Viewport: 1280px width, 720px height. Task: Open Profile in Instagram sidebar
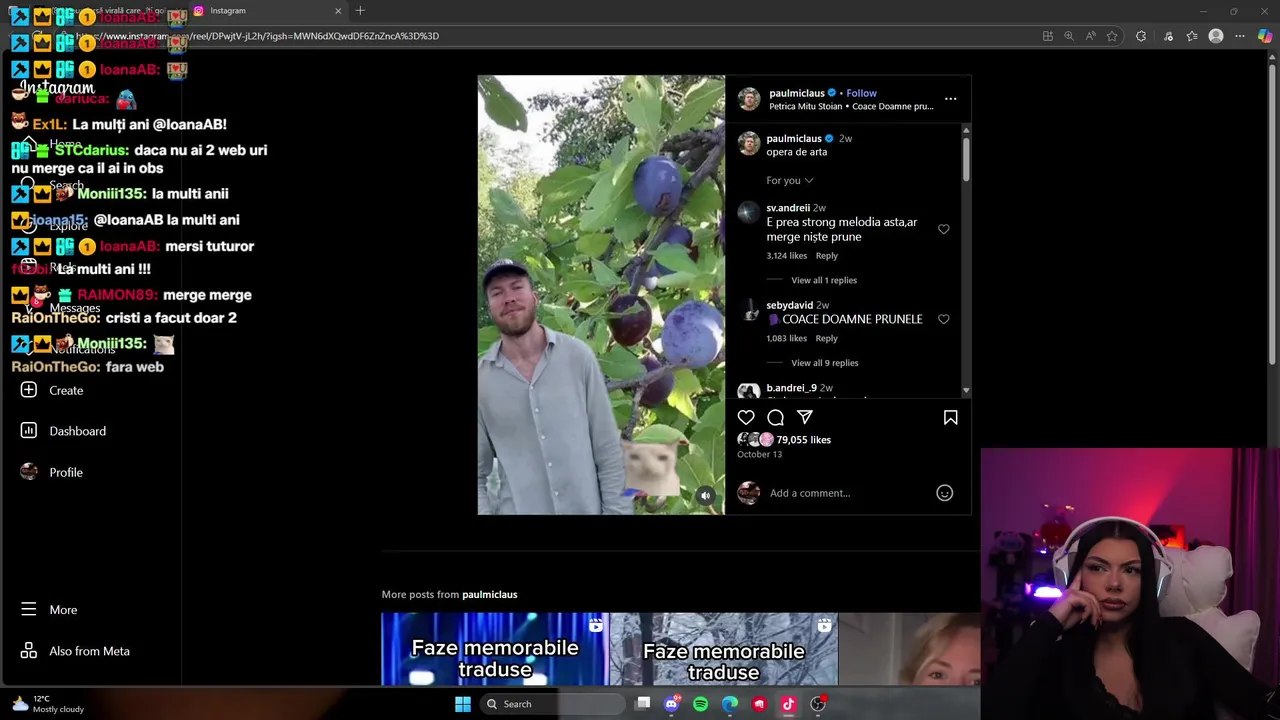66,472
